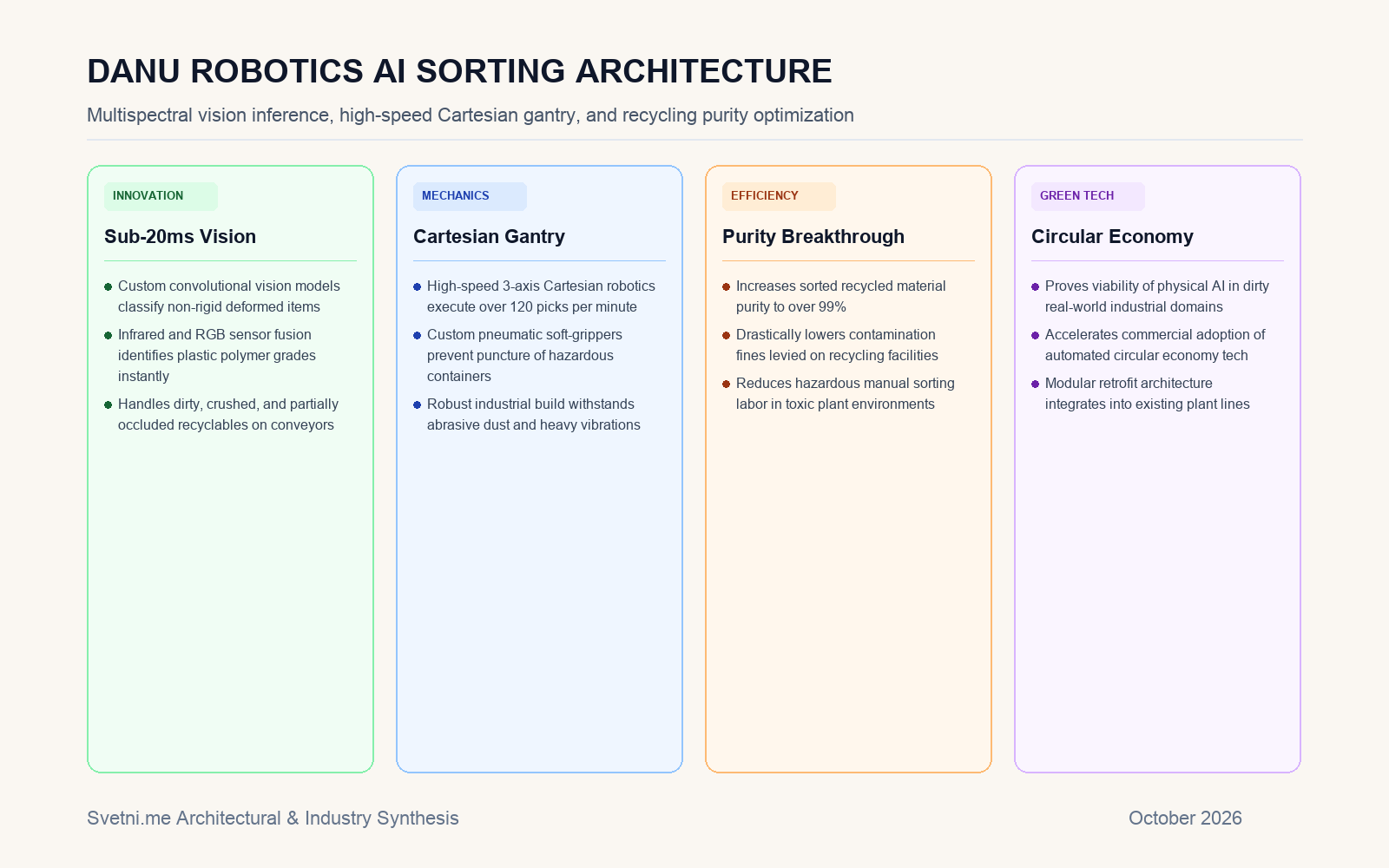
Task: Click the MECHANICS tag badge
Action: tap(470, 196)
